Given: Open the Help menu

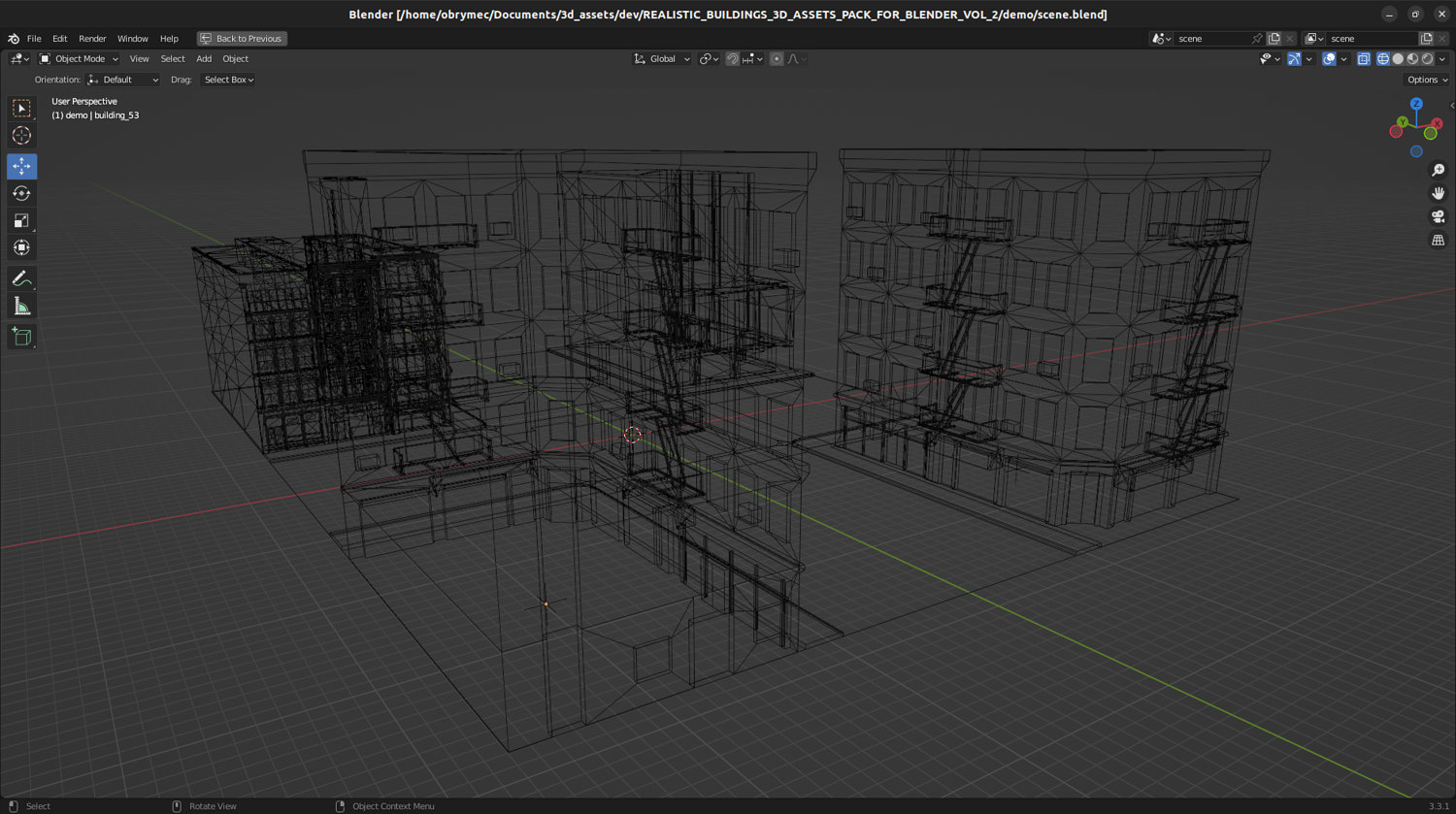Looking at the screenshot, I should coord(169,39).
